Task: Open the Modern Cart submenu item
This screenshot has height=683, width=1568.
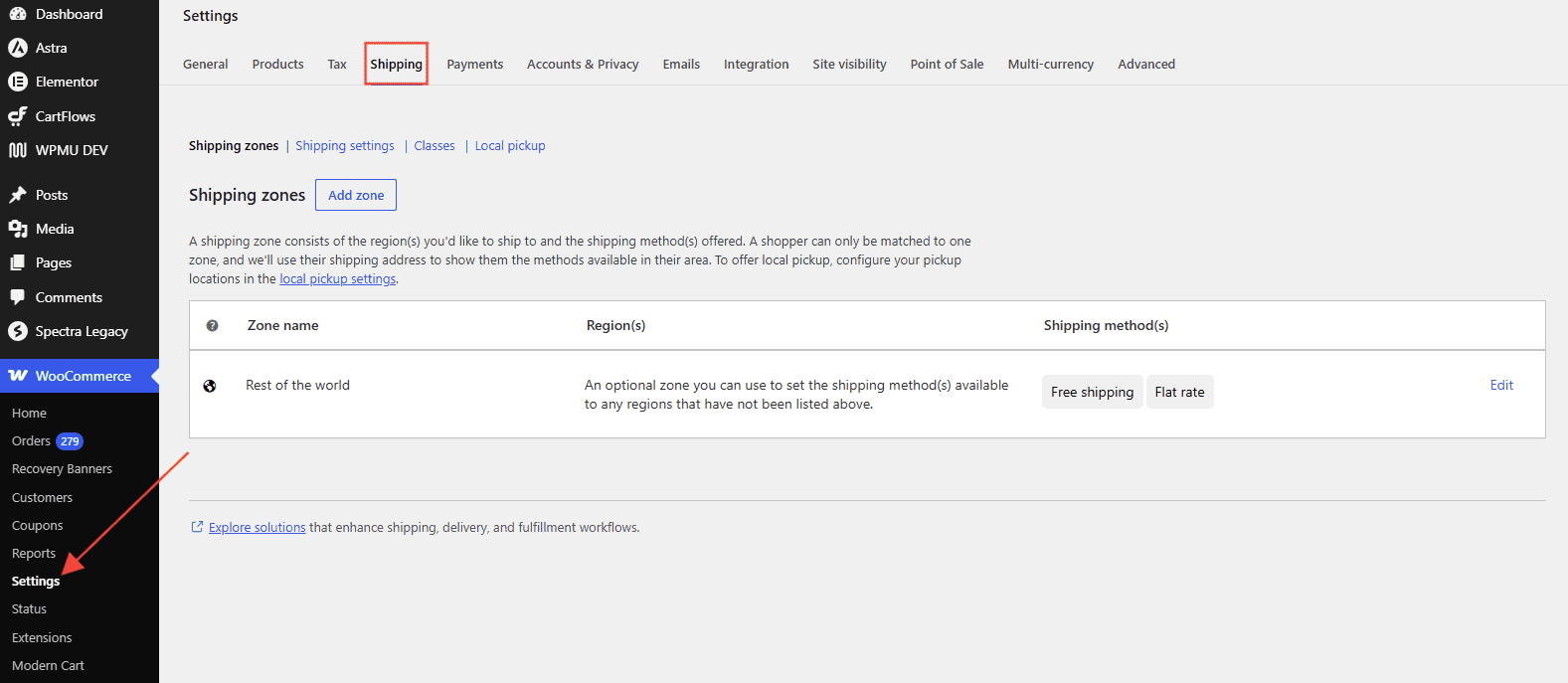Action: (x=48, y=665)
